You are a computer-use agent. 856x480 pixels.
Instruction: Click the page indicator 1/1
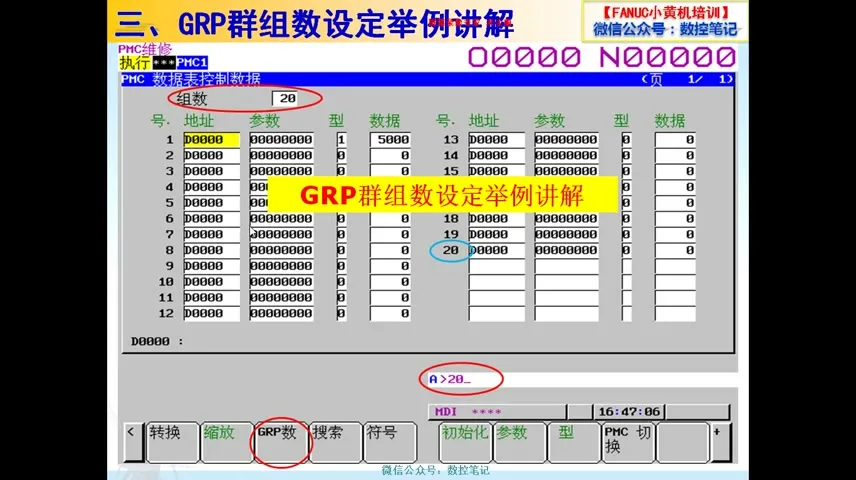687,79
